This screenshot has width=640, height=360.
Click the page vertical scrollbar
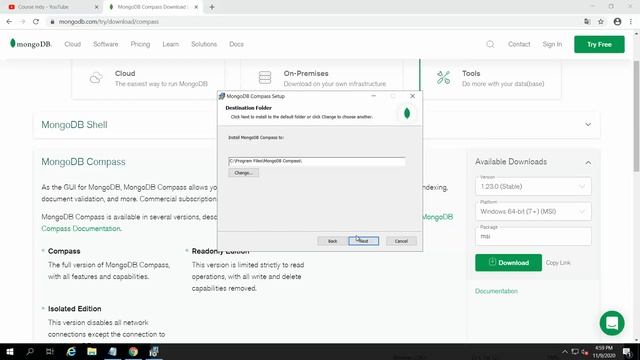(x=636, y=116)
